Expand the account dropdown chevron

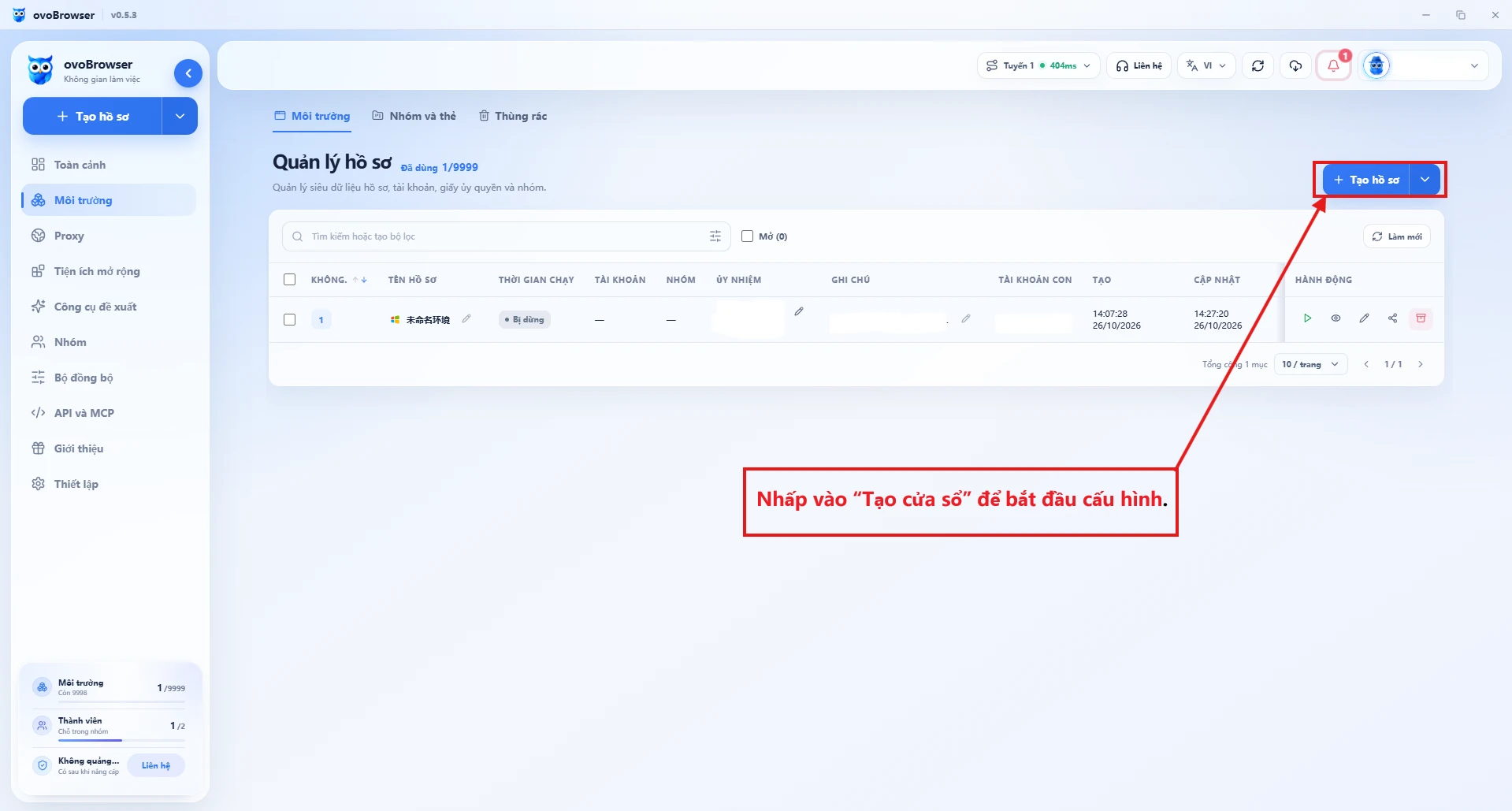tap(1474, 65)
